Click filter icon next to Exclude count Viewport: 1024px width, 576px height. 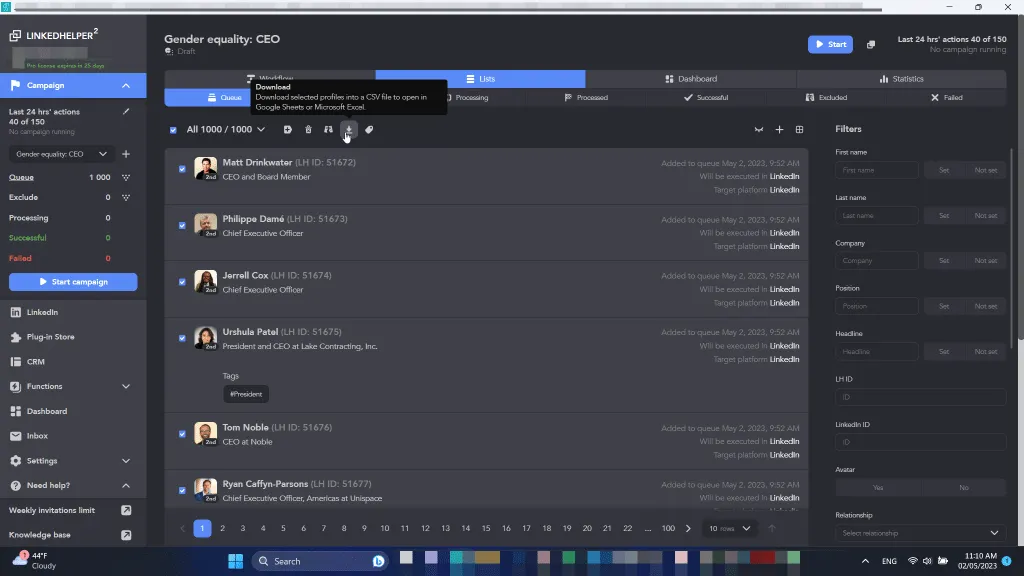coord(126,197)
